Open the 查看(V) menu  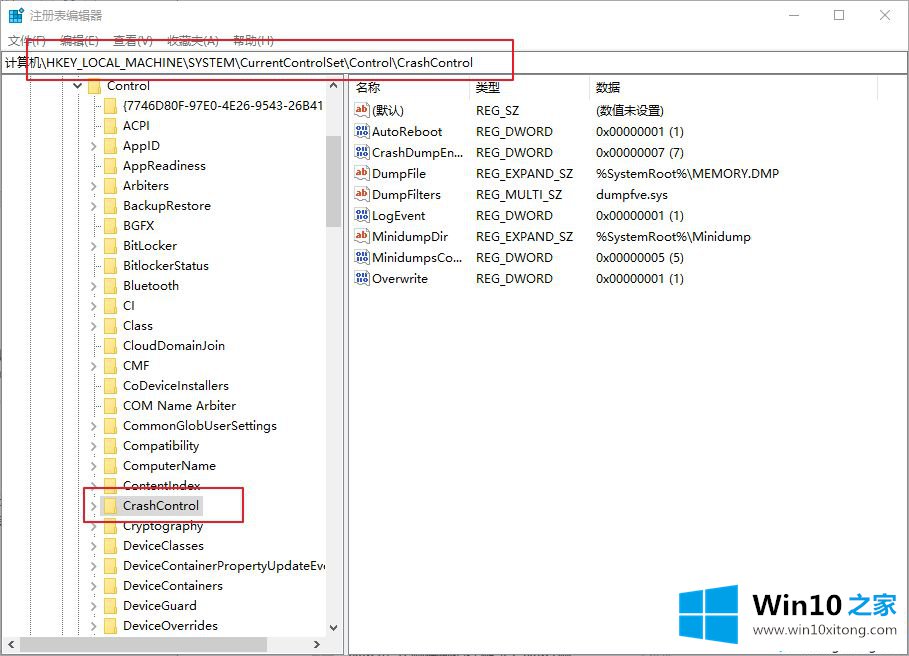[x=133, y=41]
